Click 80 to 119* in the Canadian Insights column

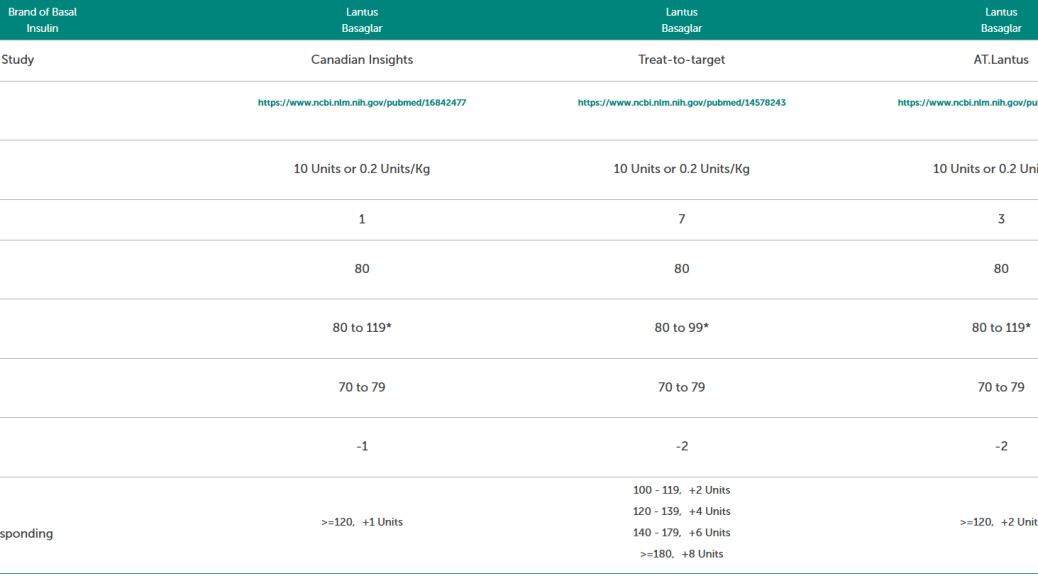click(361, 328)
